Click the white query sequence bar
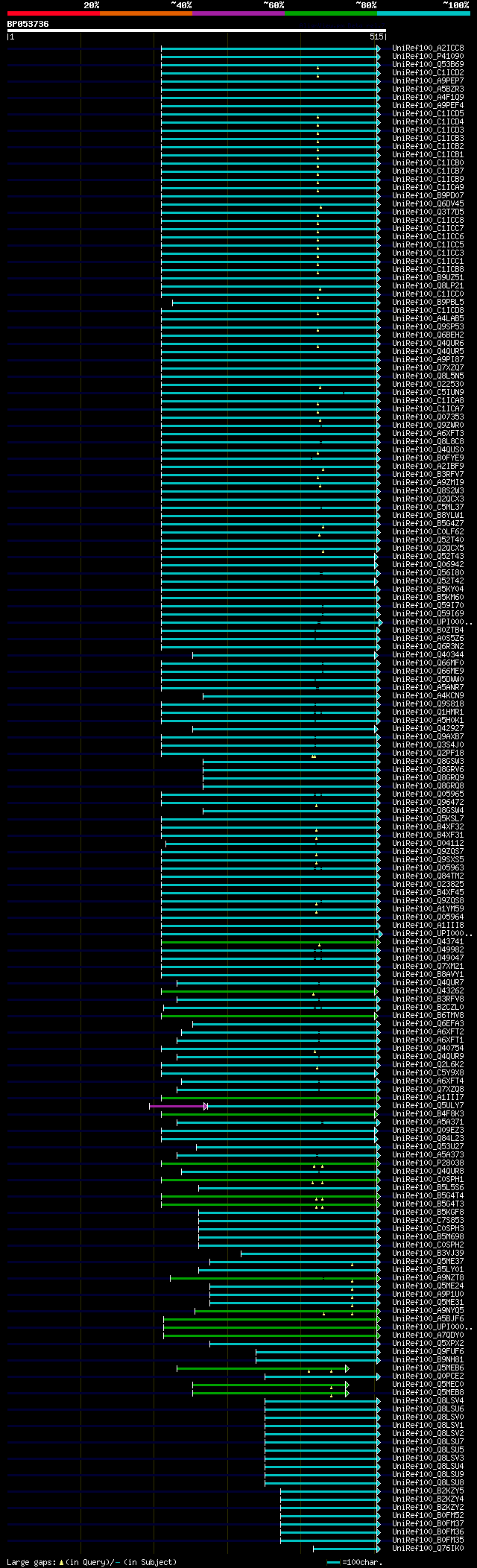The image size is (477, 1568). [x=196, y=31]
